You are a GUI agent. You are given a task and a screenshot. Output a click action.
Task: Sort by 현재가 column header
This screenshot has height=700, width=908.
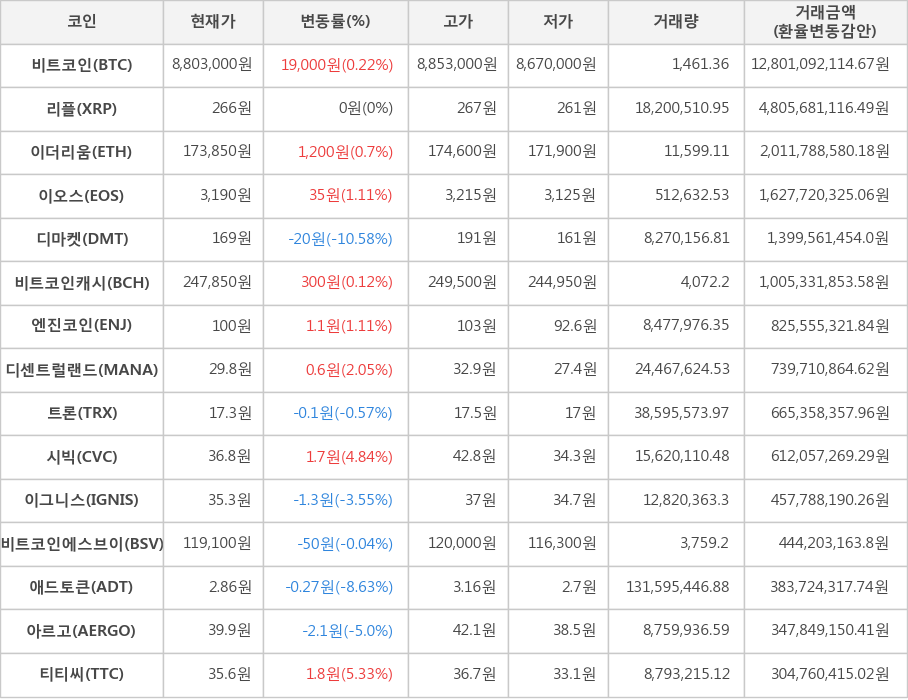[212, 22]
